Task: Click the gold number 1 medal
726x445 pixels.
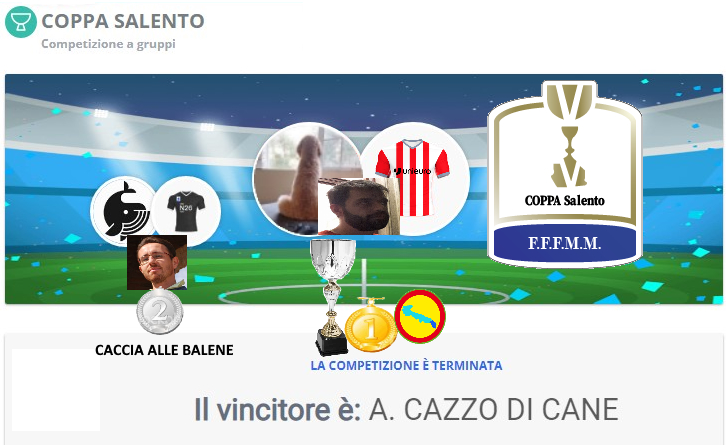Action: 371,325
